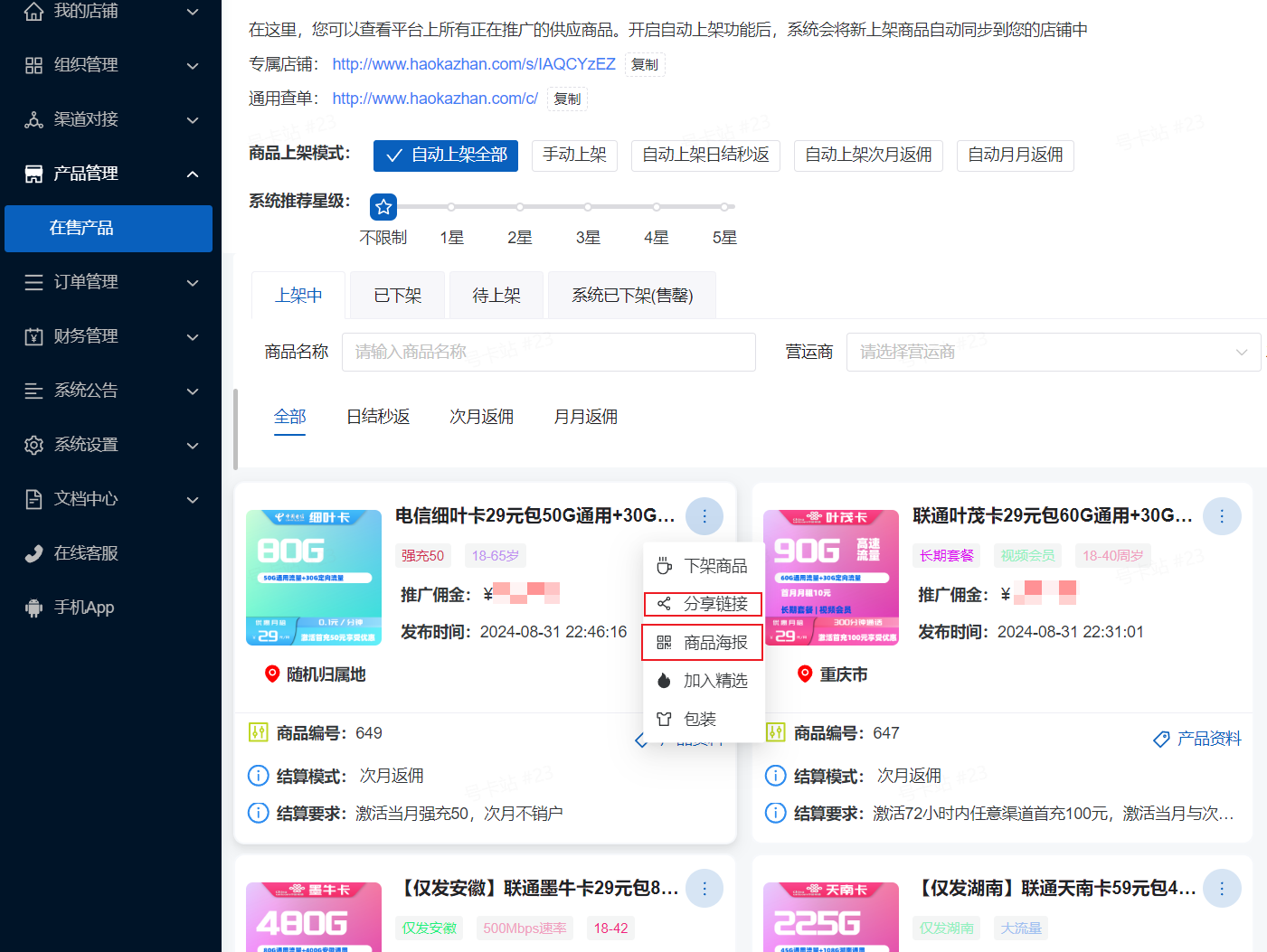Click the 组织管理 grid icon
Image resolution: width=1267 pixels, height=952 pixels.
coord(33,65)
